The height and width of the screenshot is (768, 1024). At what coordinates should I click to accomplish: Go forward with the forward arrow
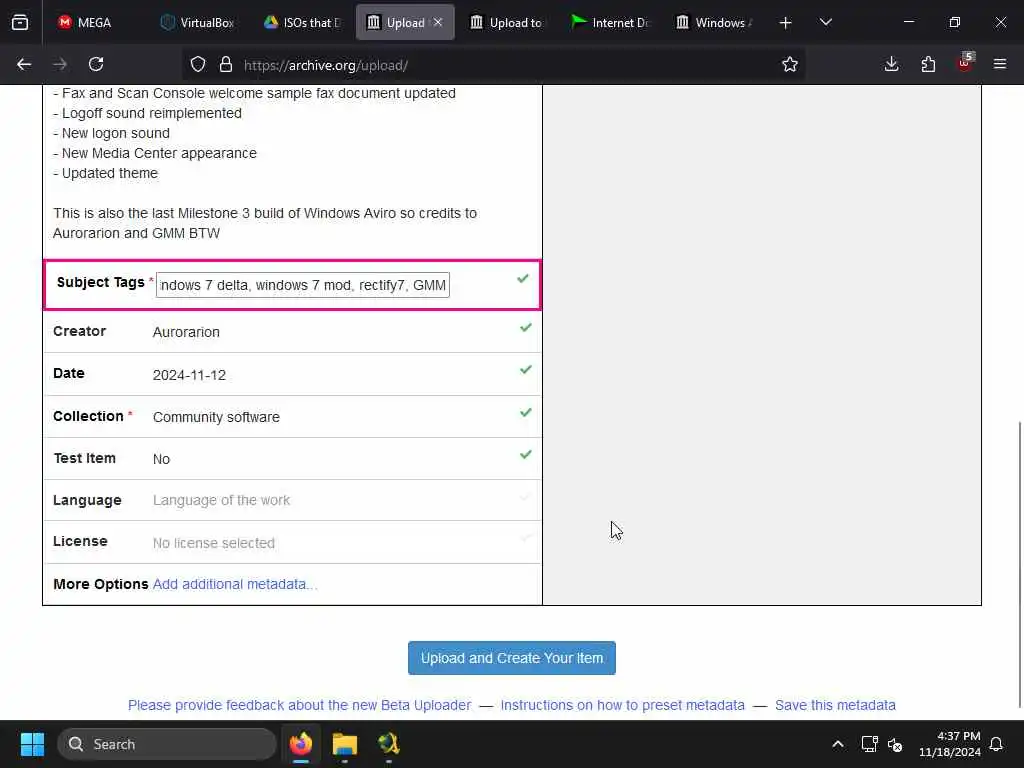(x=60, y=64)
